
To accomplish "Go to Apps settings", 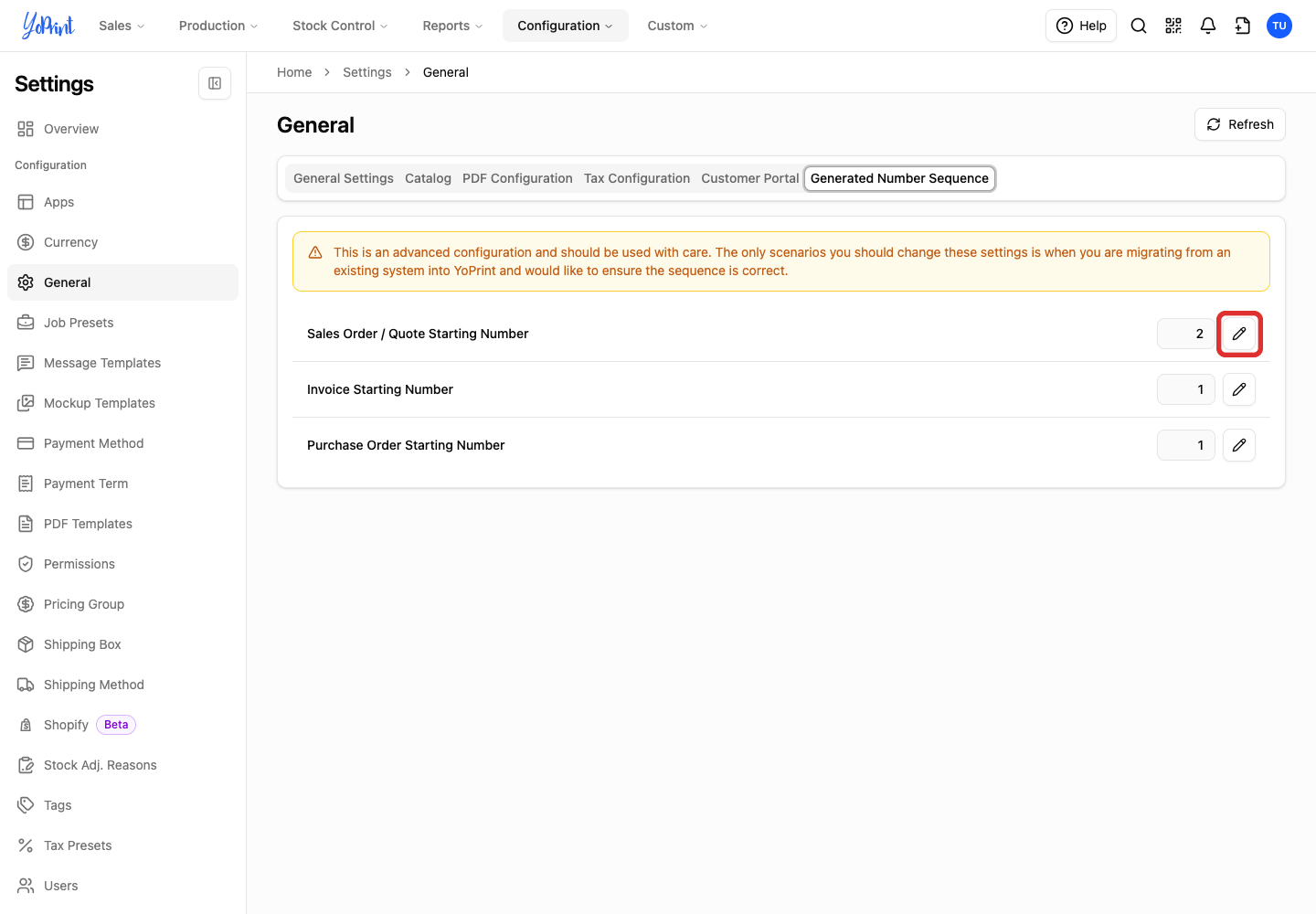I will point(122,202).
